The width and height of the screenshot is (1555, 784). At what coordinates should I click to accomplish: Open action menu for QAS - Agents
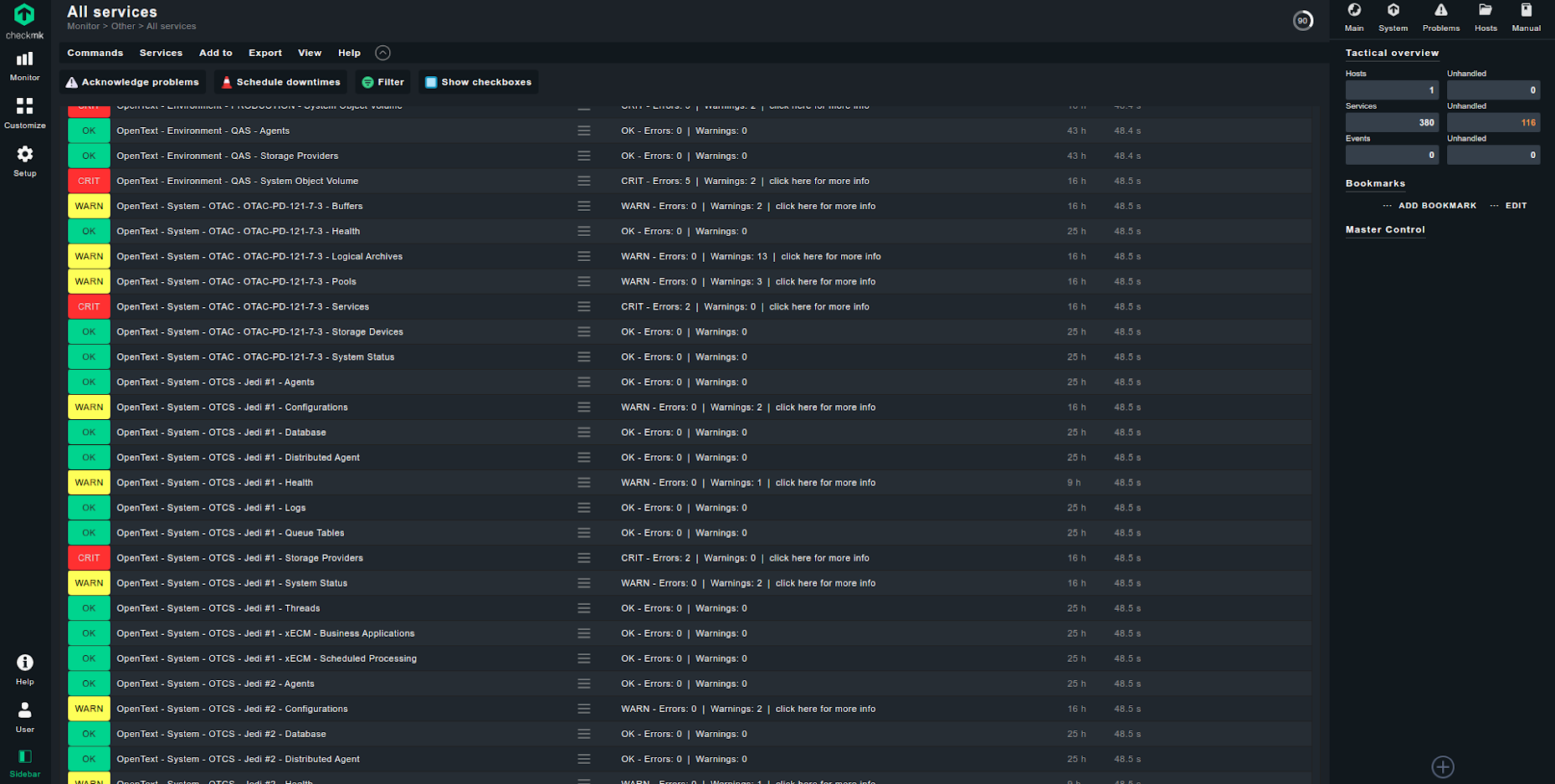[x=584, y=131]
